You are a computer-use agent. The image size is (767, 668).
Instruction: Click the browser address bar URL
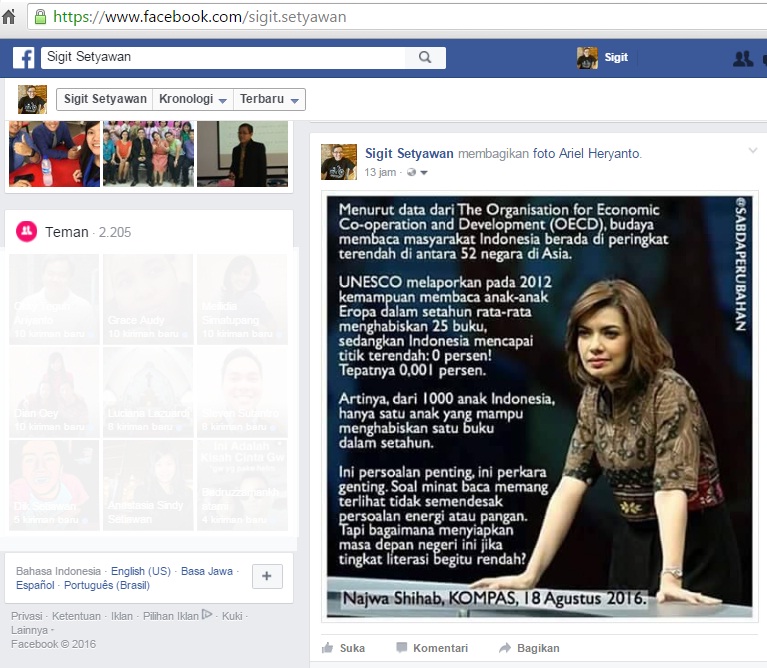click(200, 17)
